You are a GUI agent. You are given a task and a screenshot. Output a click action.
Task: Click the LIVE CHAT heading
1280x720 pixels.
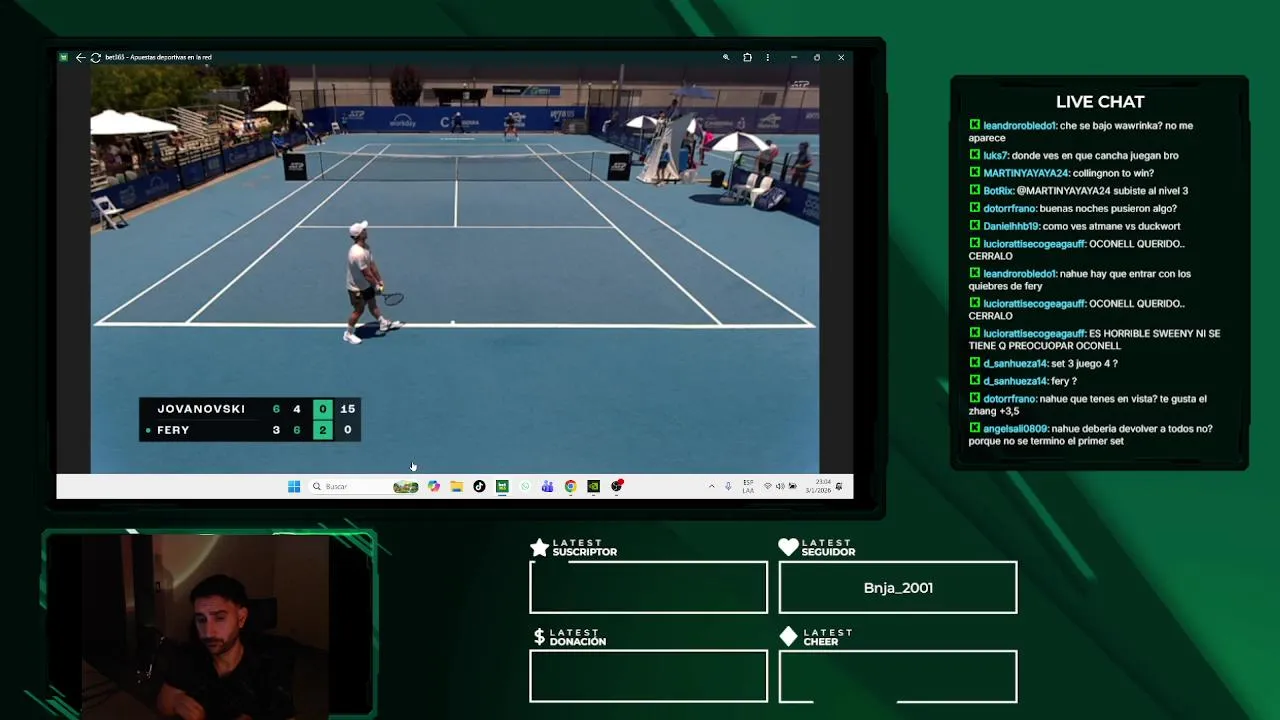(1100, 102)
